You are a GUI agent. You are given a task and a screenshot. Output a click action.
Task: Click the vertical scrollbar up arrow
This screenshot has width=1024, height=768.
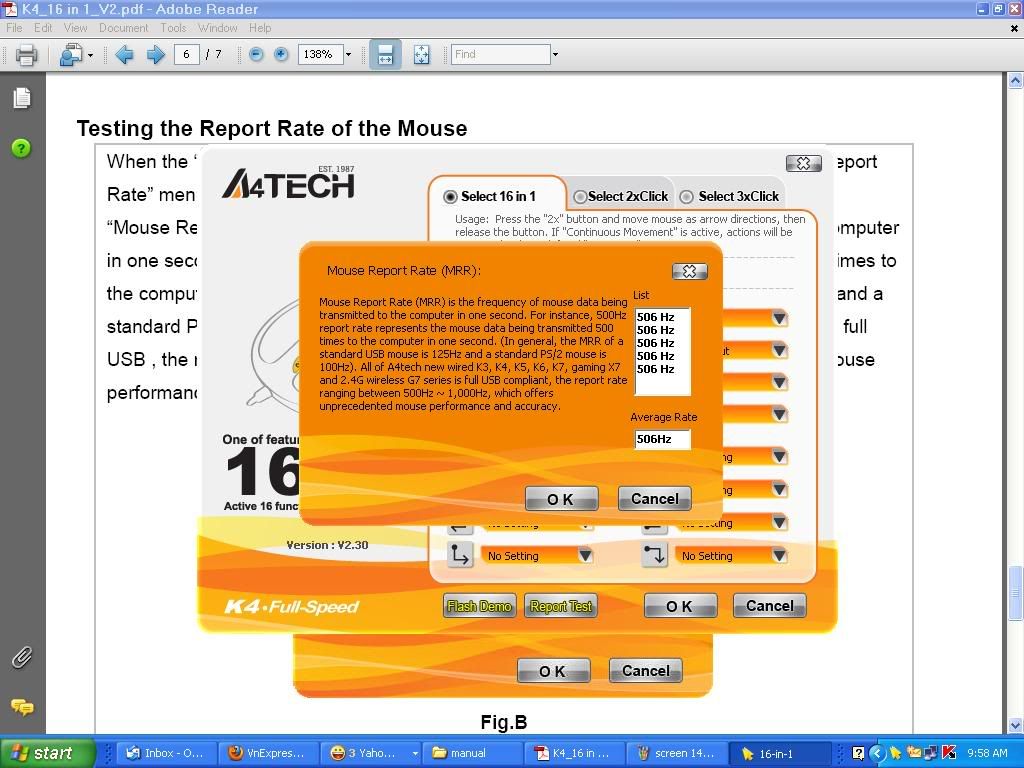[x=1015, y=80]
